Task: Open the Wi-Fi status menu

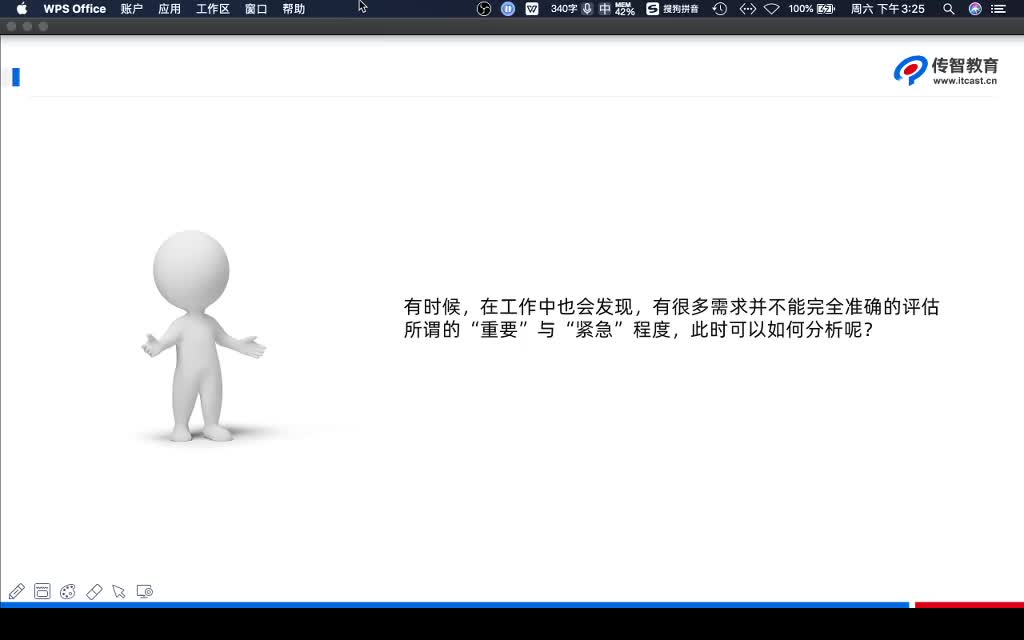Action: pyautogui.click(x=772, y=8)
